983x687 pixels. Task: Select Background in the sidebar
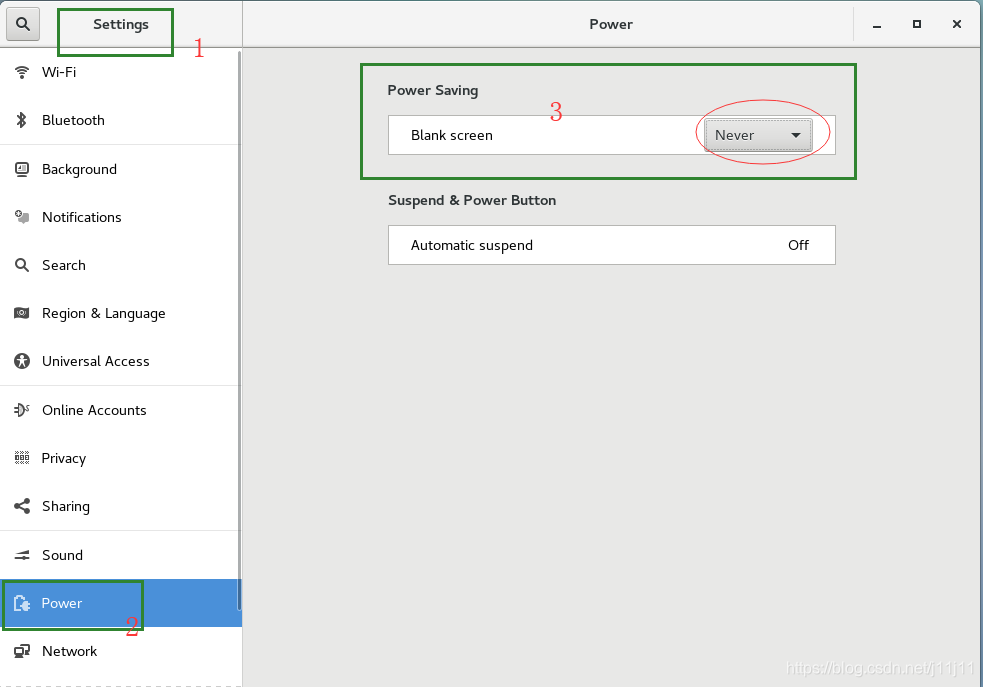[x=120, y=169]
